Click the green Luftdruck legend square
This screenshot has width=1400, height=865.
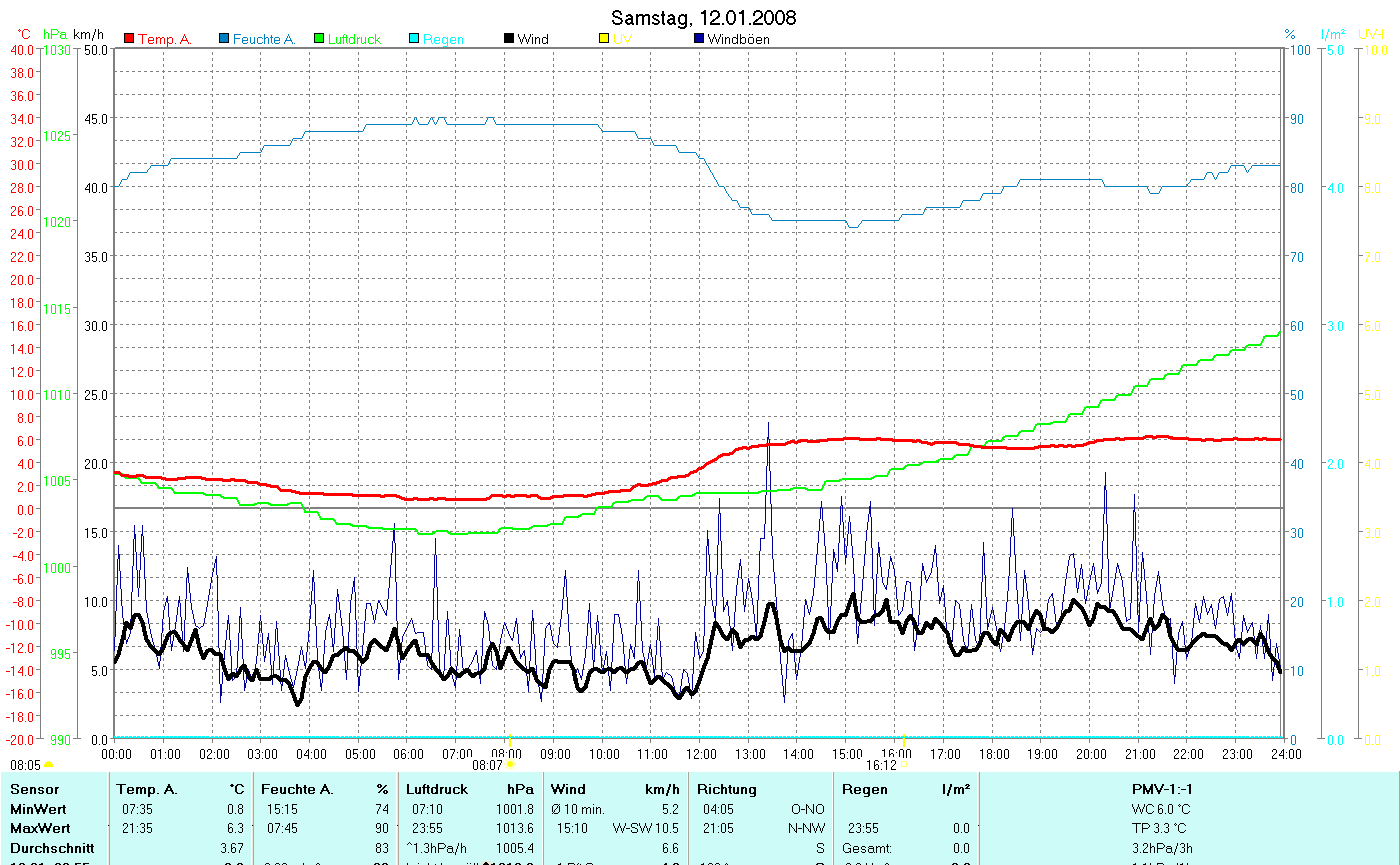(319, 39)
